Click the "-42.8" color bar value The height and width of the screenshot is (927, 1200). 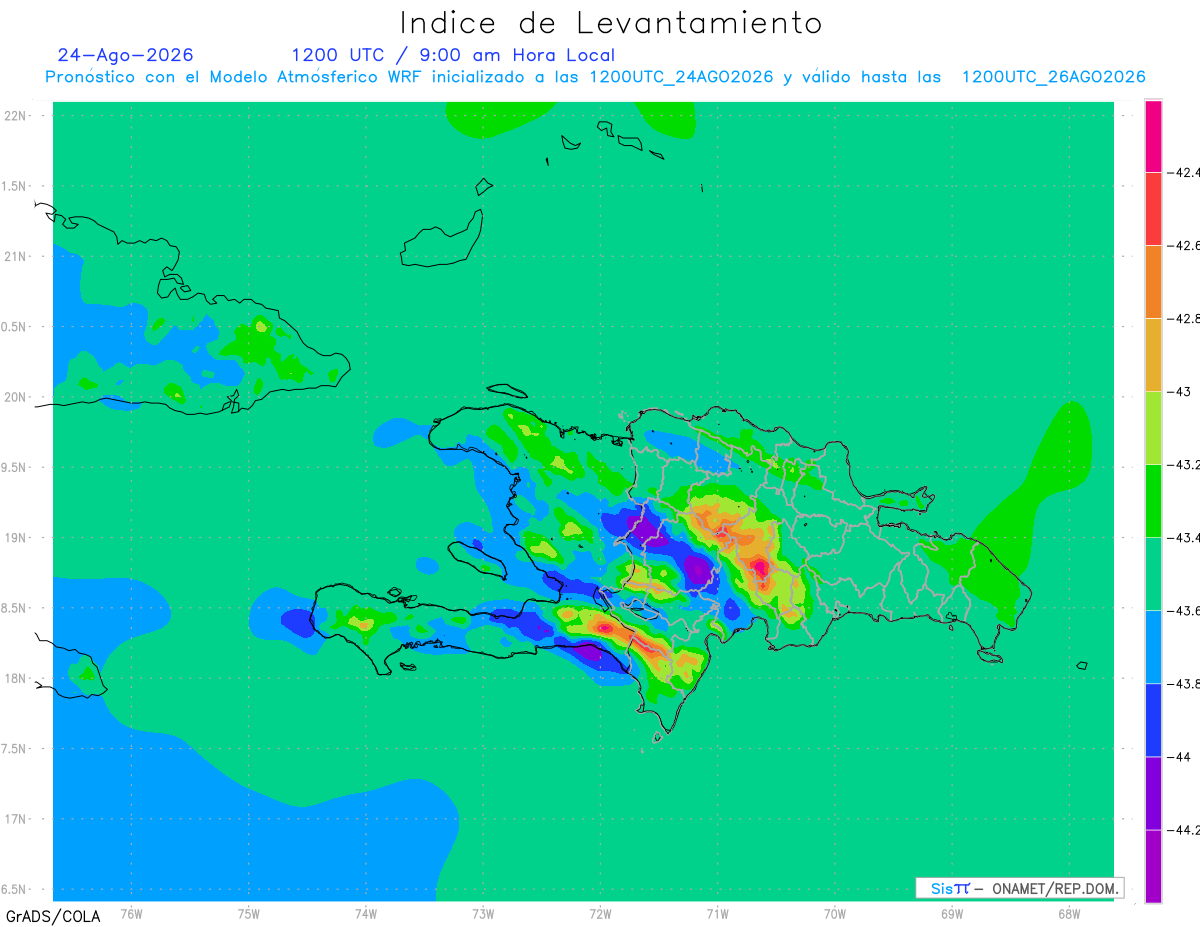(x=1184, y=319)
